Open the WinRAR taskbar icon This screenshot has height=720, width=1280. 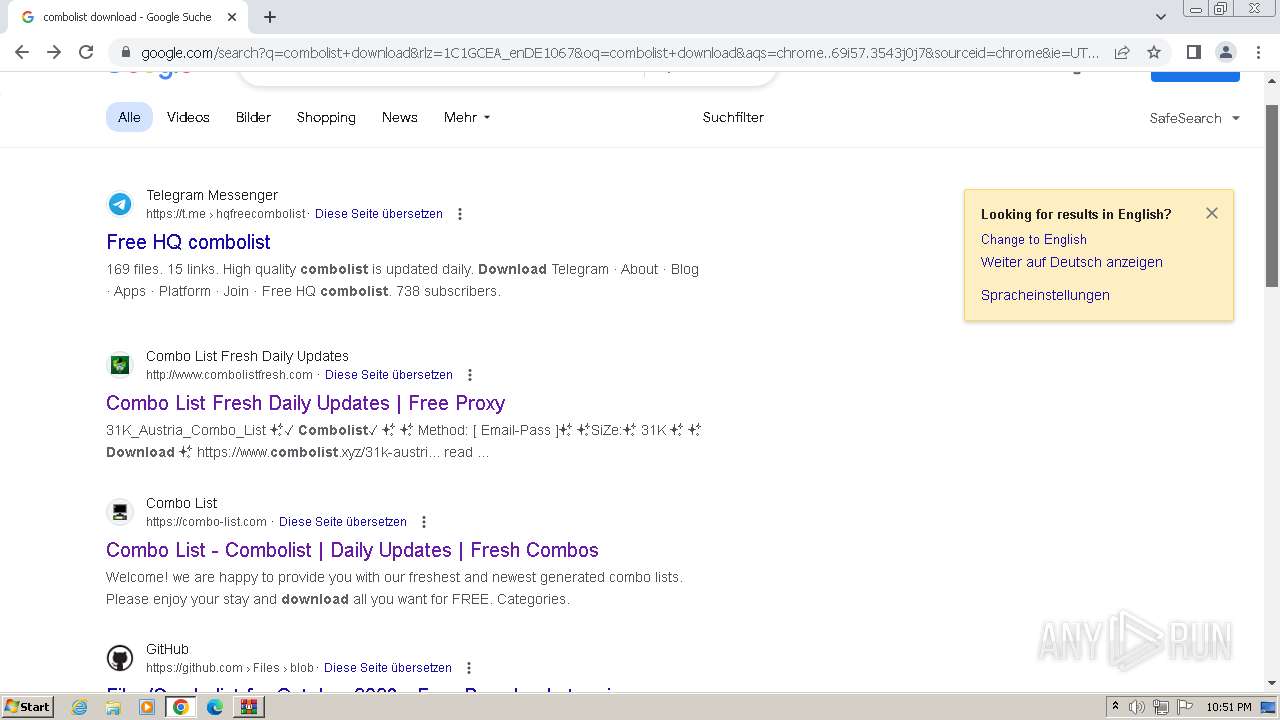[248, 707]
